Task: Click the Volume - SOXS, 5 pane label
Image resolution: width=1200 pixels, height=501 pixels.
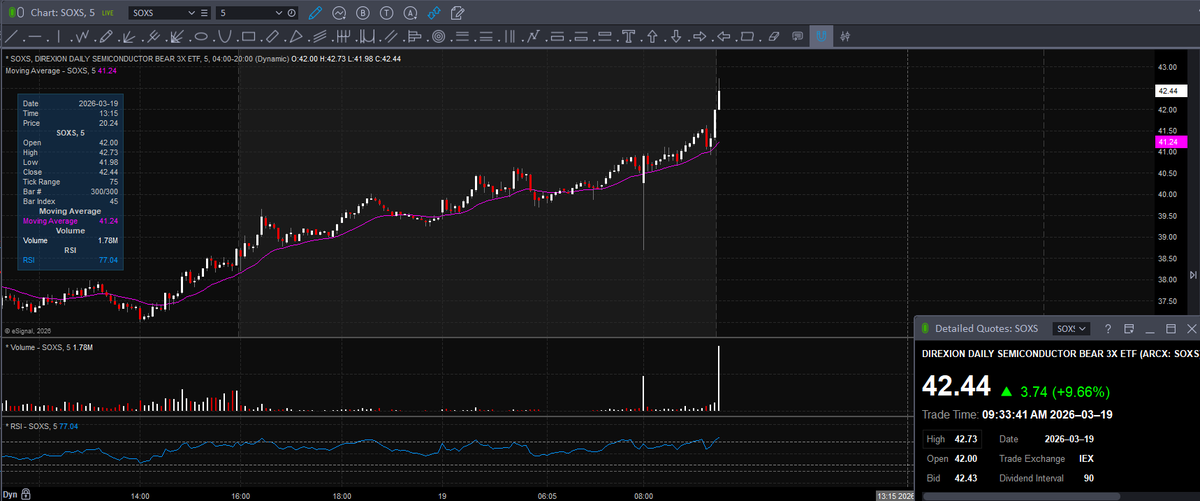Action: [x=40, y=347]
